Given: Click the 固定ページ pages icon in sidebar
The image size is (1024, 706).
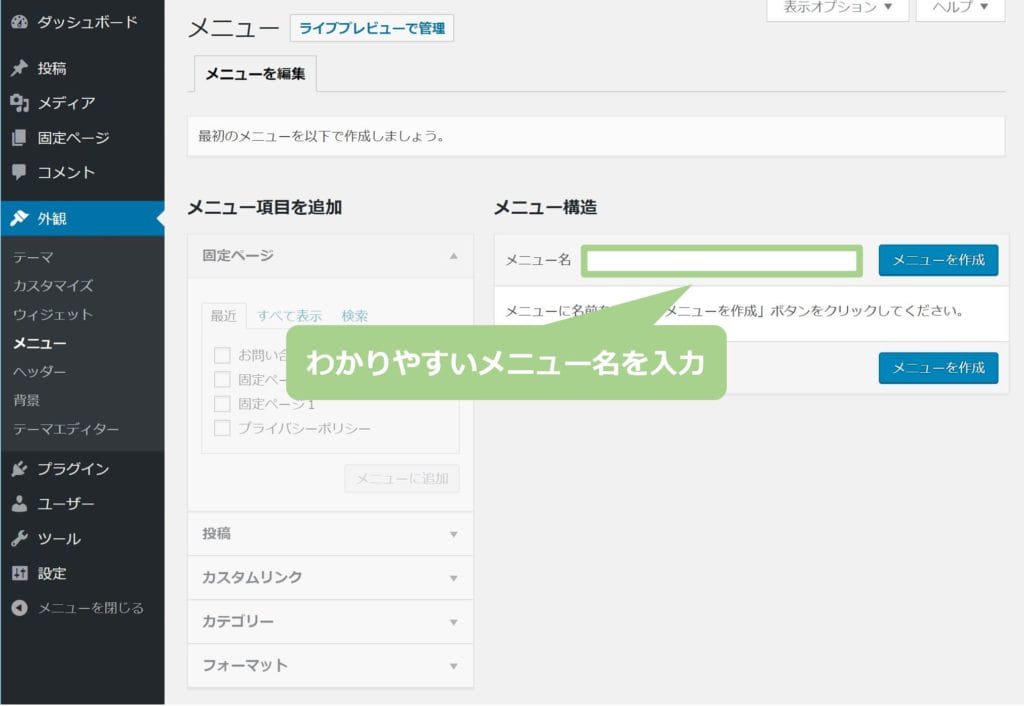Looking at the screenshot, I should [x=19, y=138].
